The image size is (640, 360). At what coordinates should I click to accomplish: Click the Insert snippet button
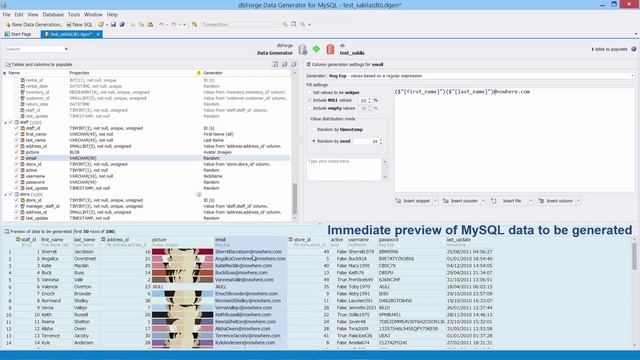(413, 201)
